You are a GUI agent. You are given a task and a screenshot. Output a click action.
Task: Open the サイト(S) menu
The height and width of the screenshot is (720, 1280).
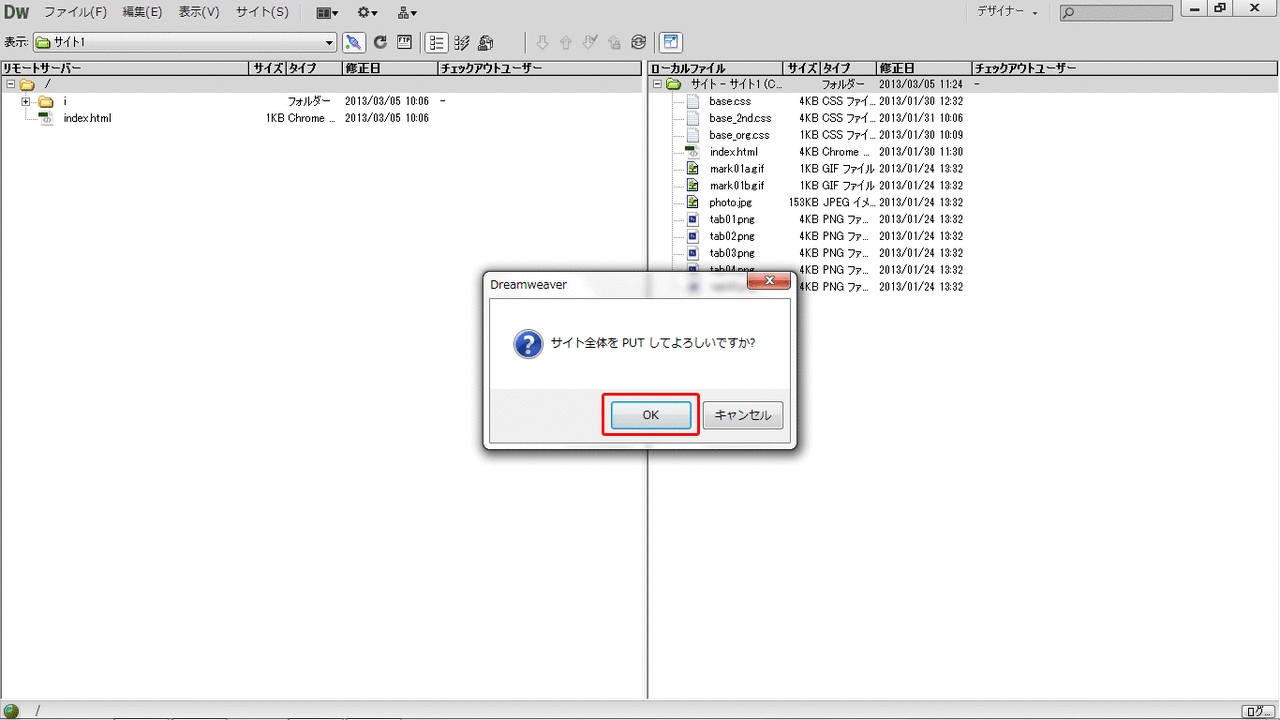[x=262, y=12]
